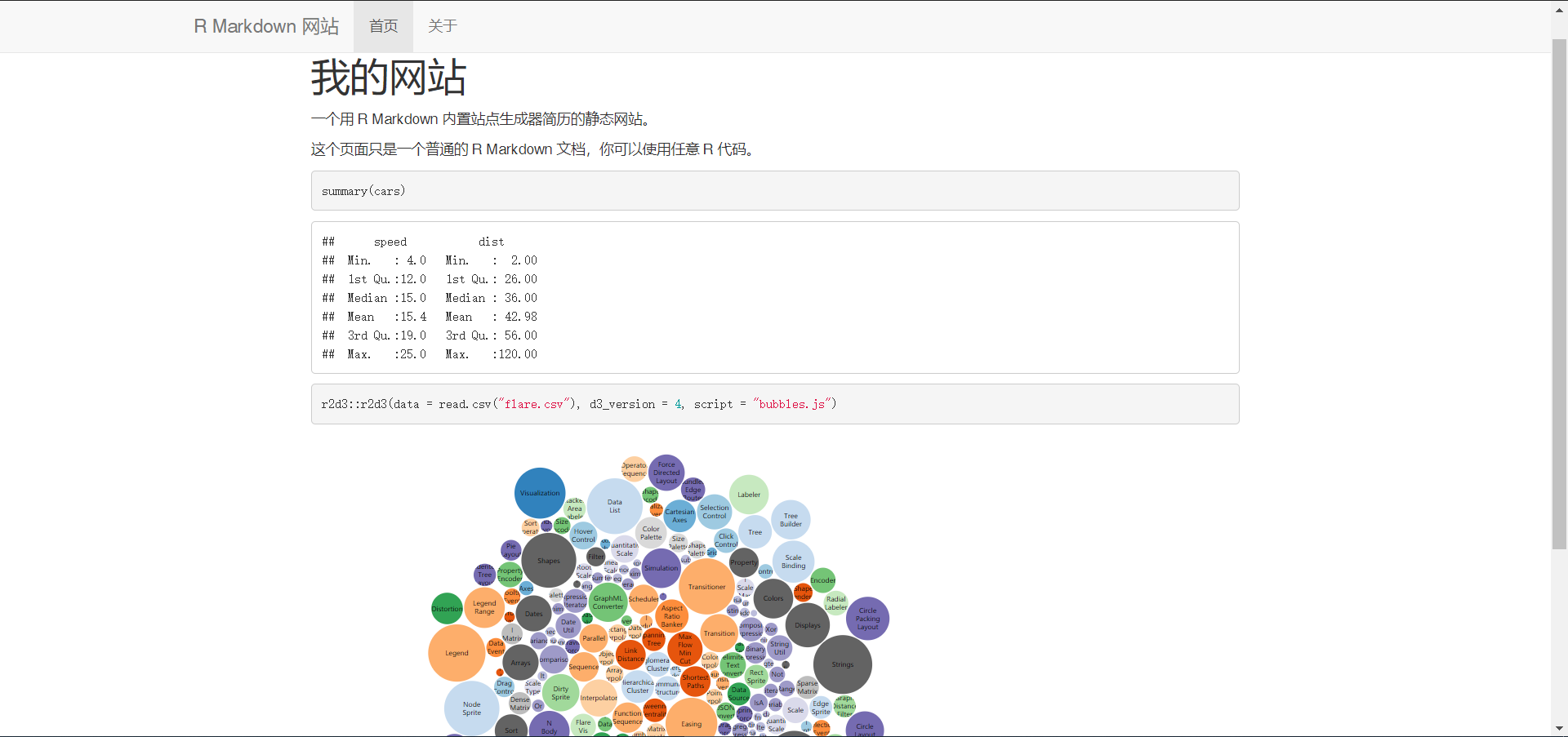
Task: Click the Encoder bubble
Action: [x=822, y=580]
